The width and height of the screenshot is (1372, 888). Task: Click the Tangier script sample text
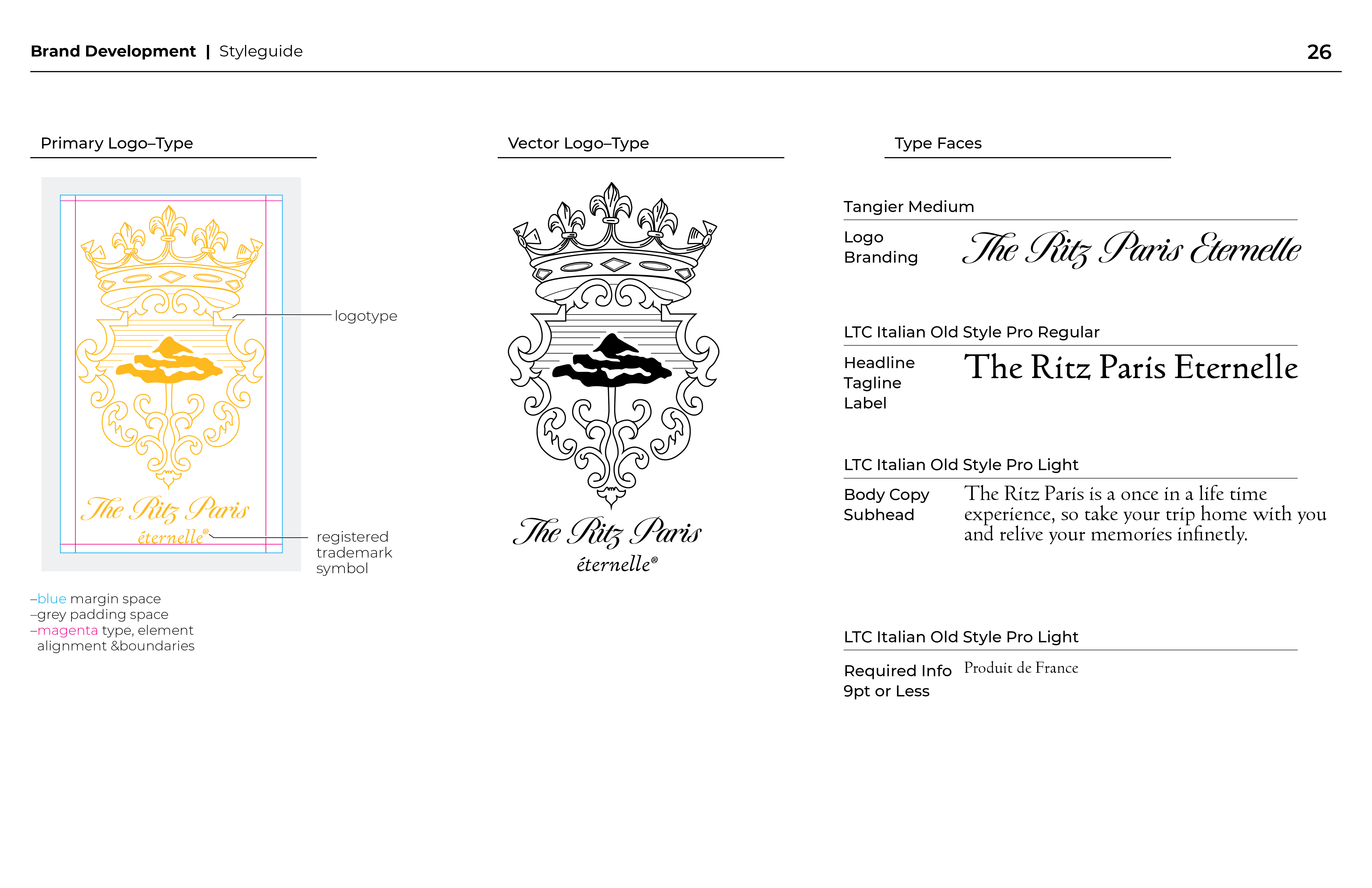1131,249
